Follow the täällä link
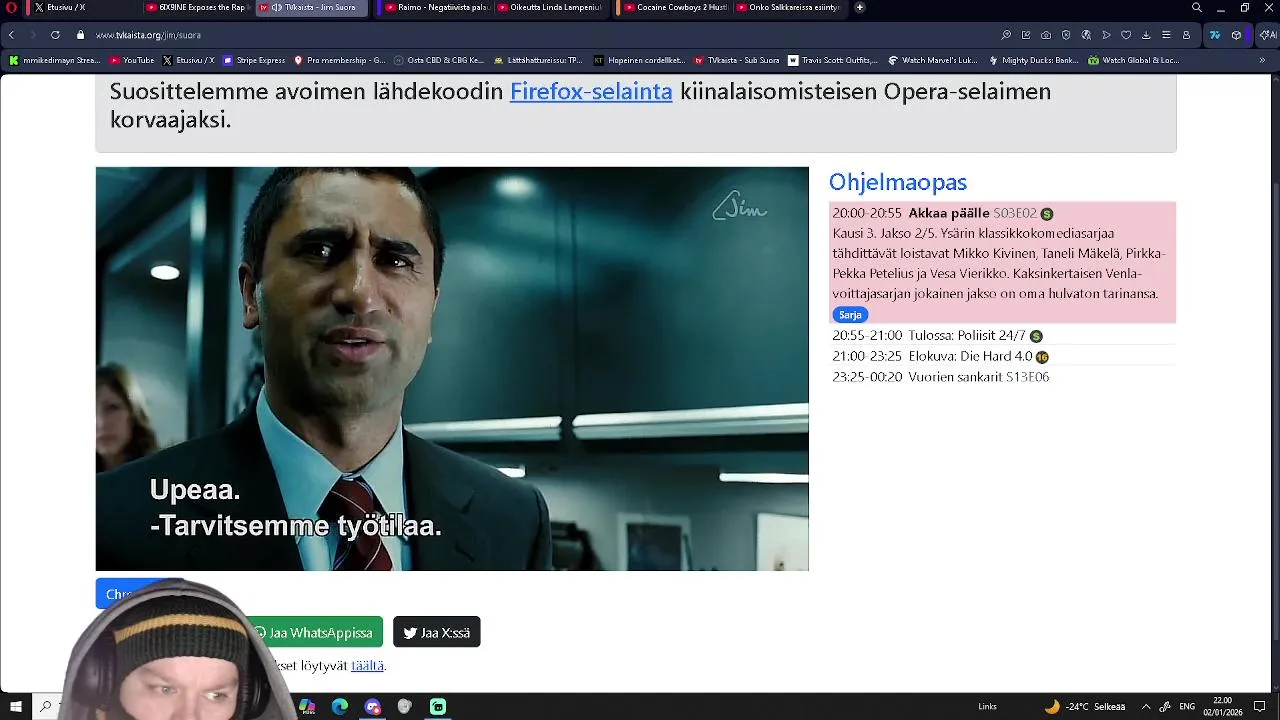1280x720 pixels. click(367, 665)
